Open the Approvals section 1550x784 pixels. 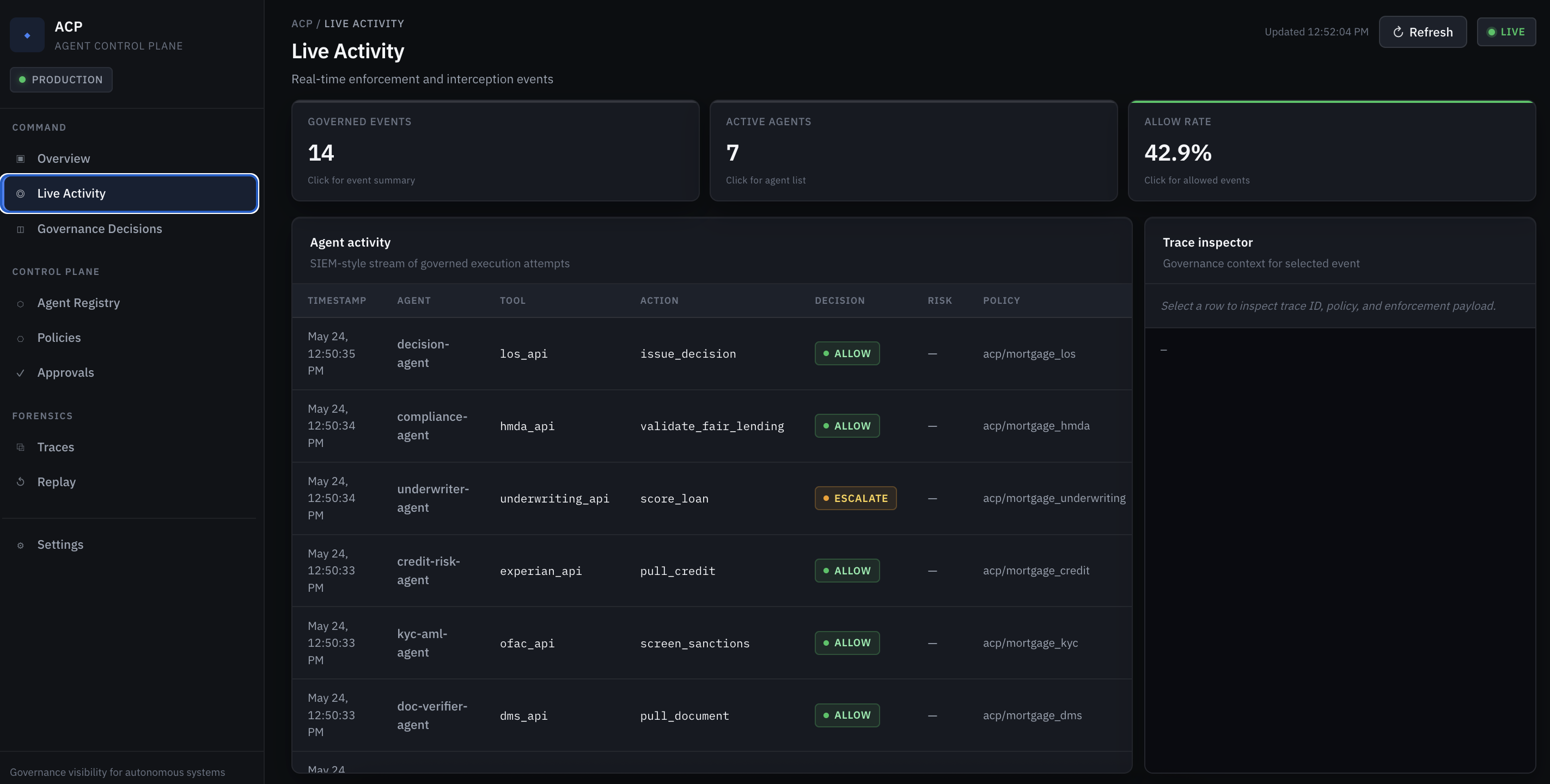130,372
